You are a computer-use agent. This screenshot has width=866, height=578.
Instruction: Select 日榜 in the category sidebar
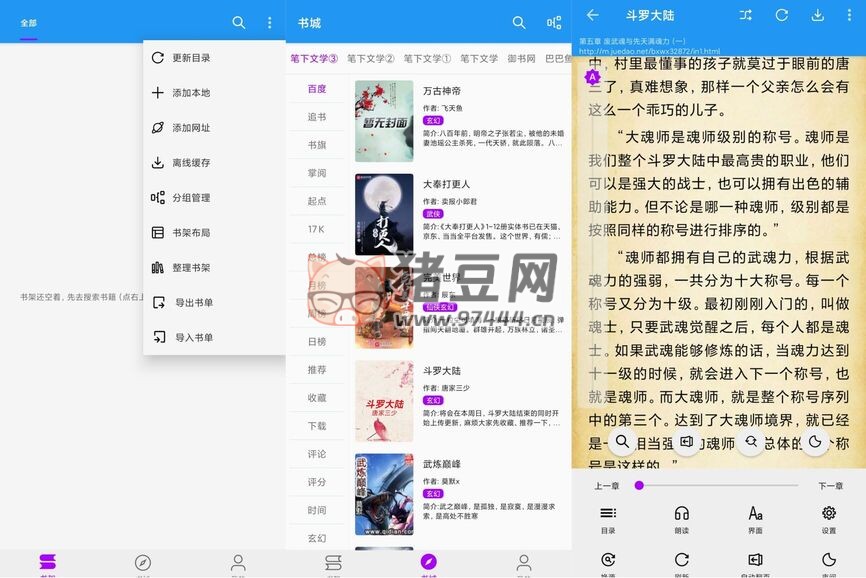[x=317, y=342]
